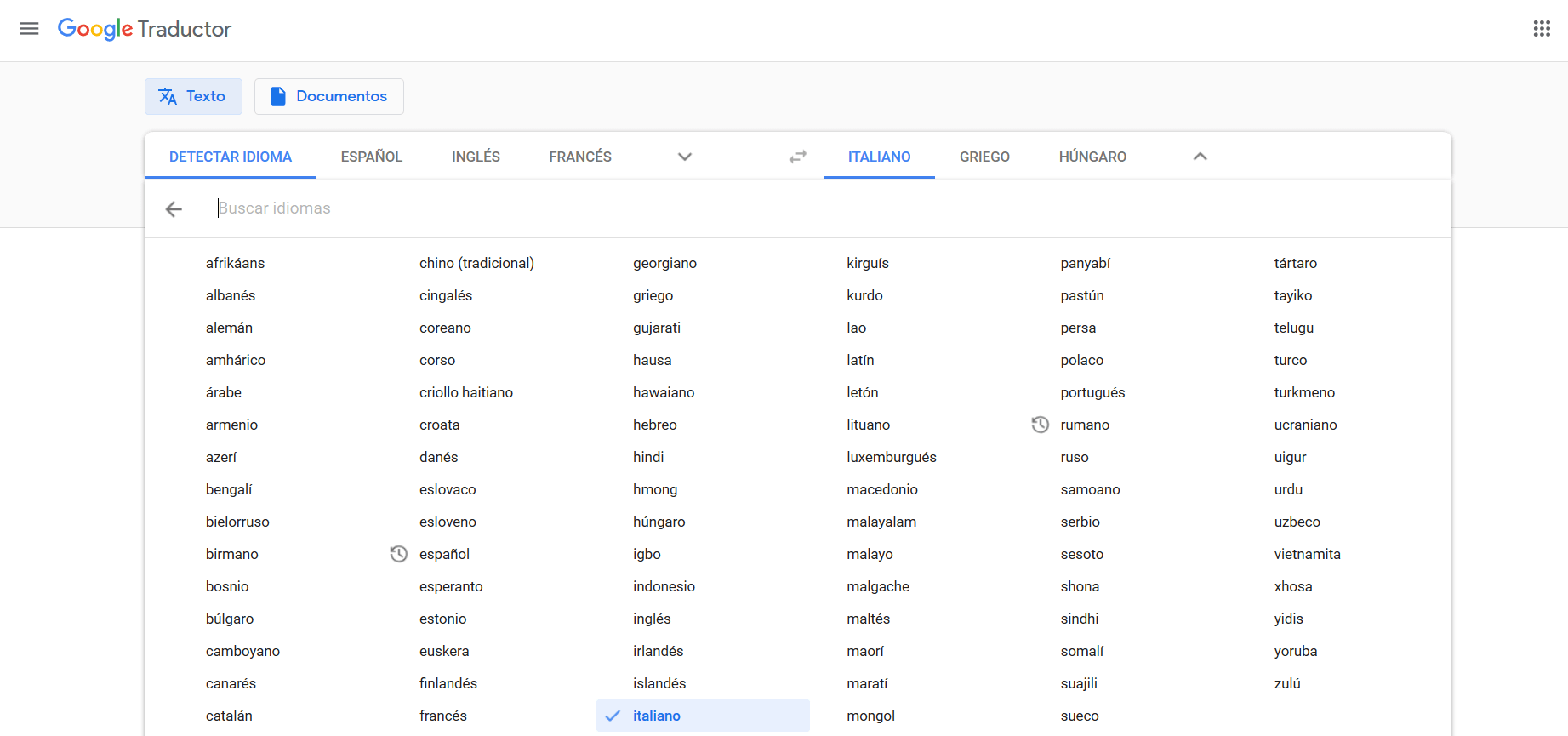Viewport: 1568px width, 736px height.
Task: Select the highlighted italiano entry
Action: pyautogui.click(x=703, y=716)
